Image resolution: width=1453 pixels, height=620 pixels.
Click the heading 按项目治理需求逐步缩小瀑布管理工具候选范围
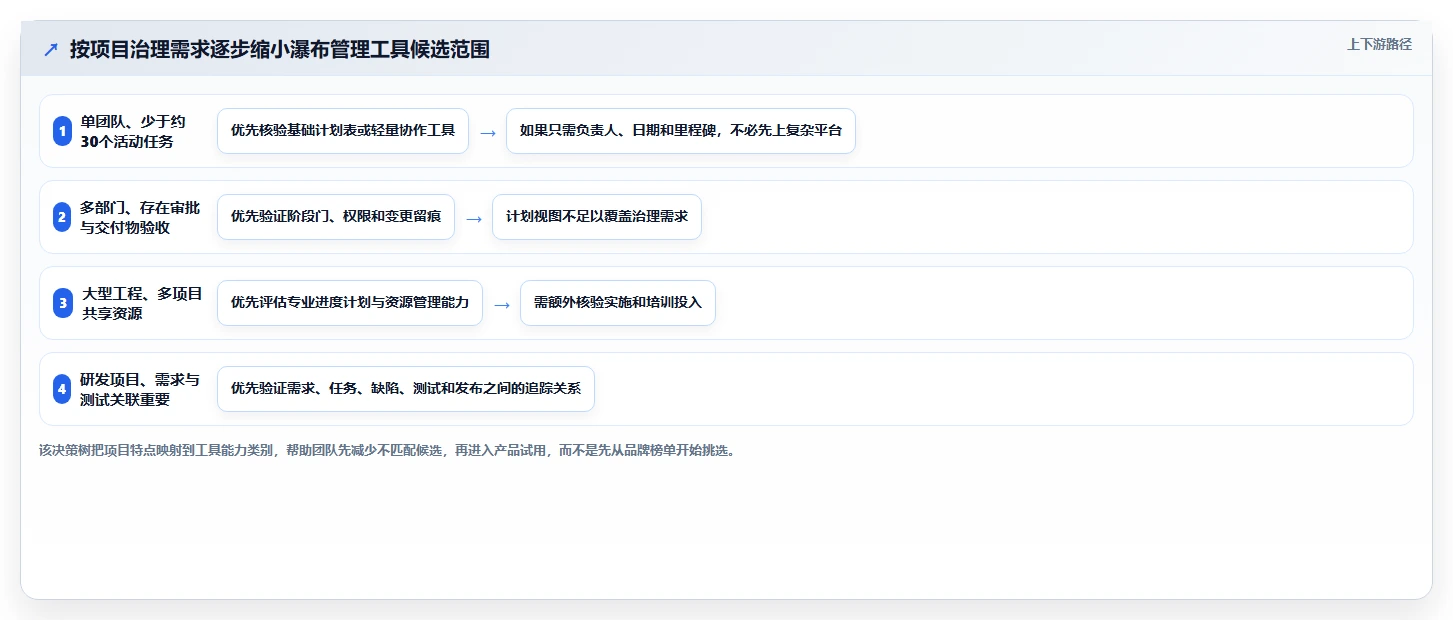pyautogui.click(x=280, y=49)
